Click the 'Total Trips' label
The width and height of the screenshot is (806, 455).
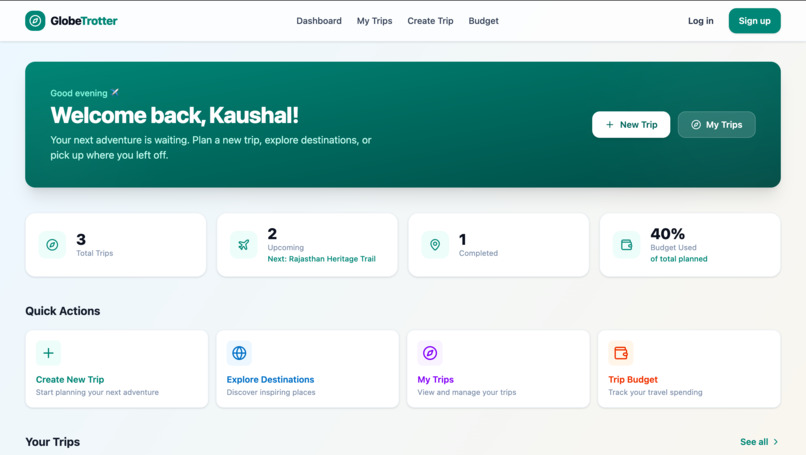pyautogui.click(x=95, y=253)
